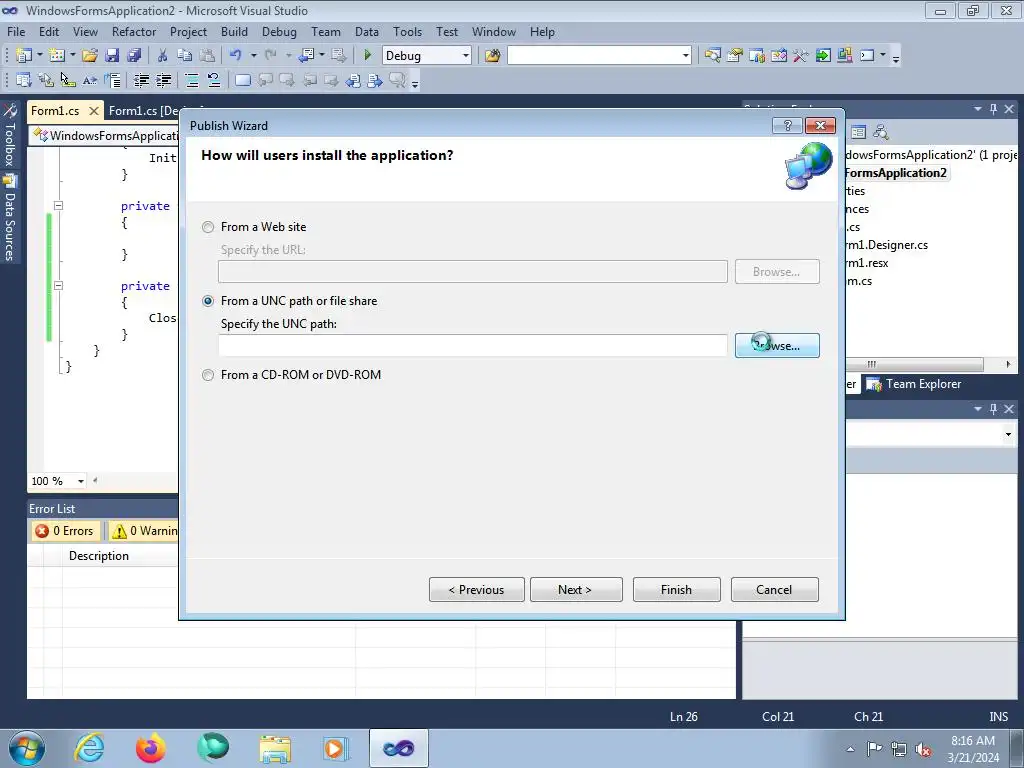Viewport: 1024px width, 768px height.
Task: Open the File menu
Action: (x=16, y=31)
